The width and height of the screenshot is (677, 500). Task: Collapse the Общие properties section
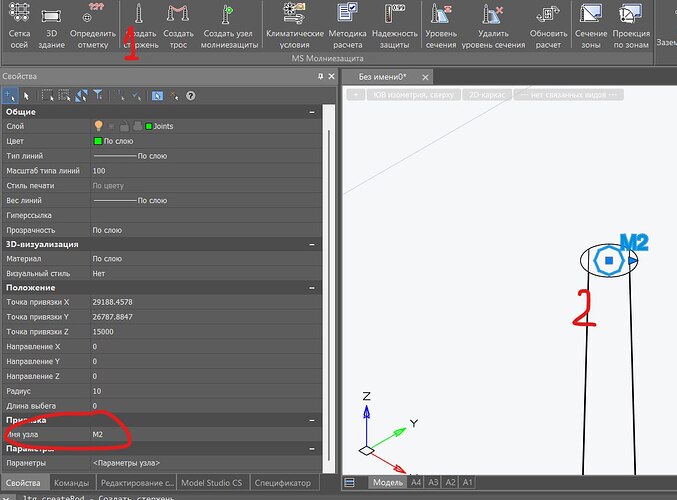(318, 111)
